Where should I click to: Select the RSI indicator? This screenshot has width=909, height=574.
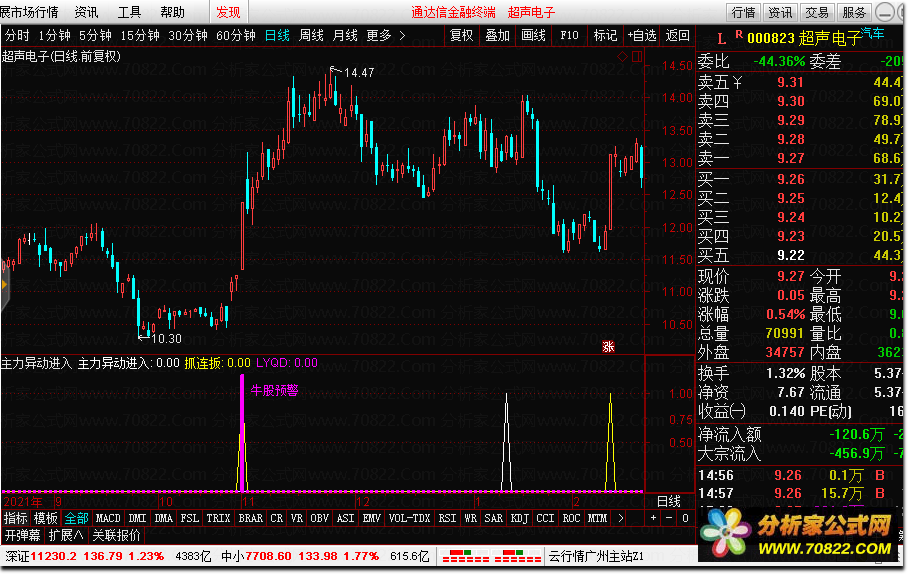pyautogui.click(x=447, y=518)
